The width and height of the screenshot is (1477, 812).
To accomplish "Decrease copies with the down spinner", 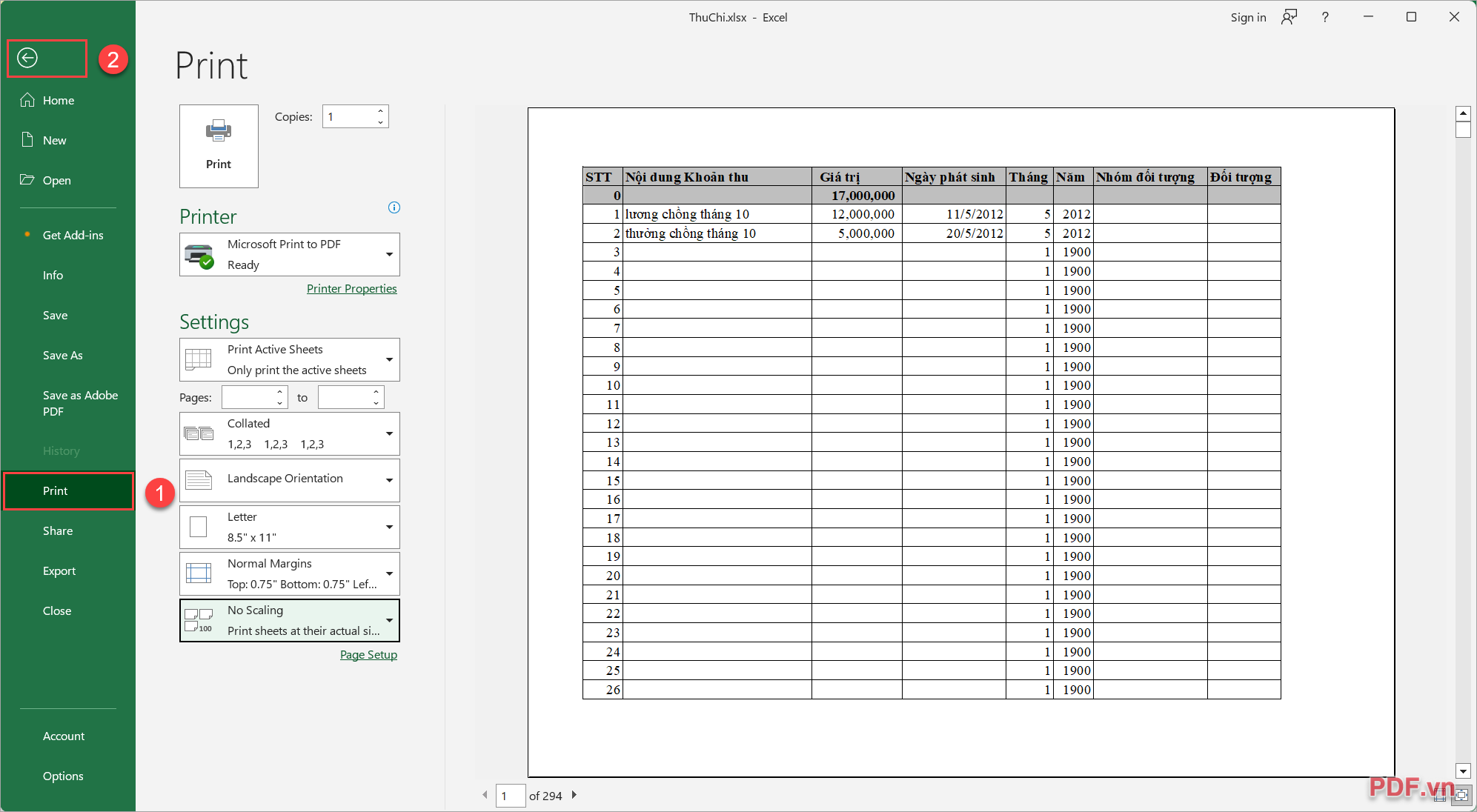I will [x=381, y=122].
